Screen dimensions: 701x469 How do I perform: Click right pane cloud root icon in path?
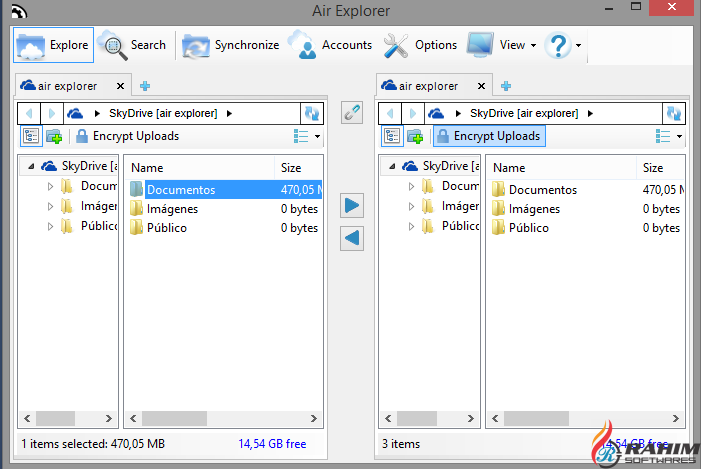click(436, 114)
